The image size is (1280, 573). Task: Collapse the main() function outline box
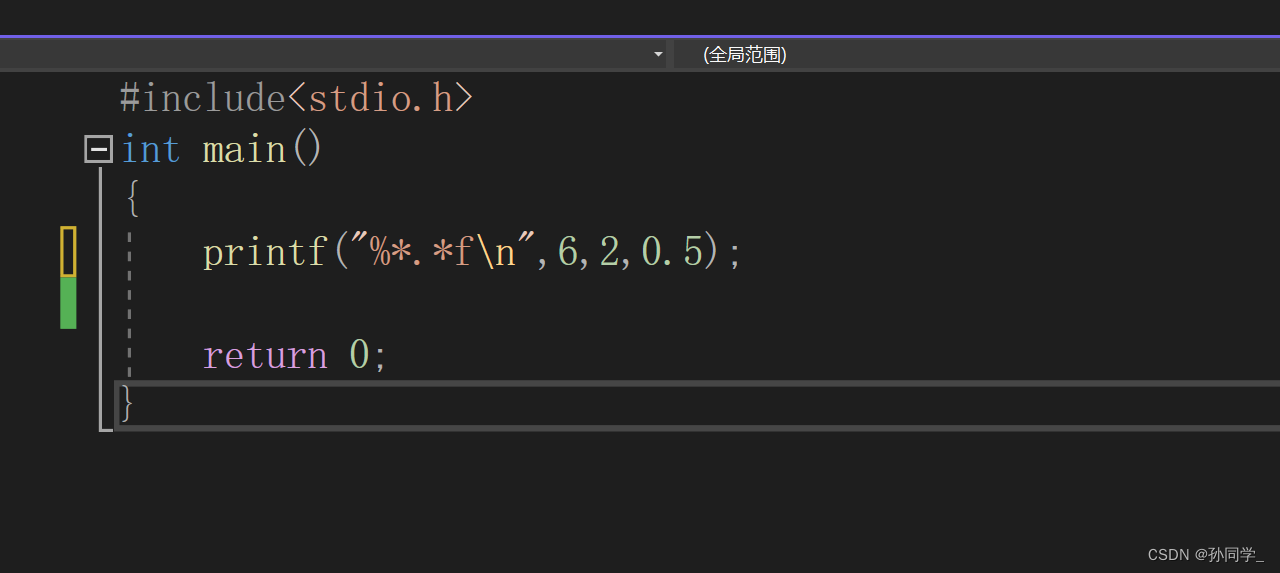(98, 150)
